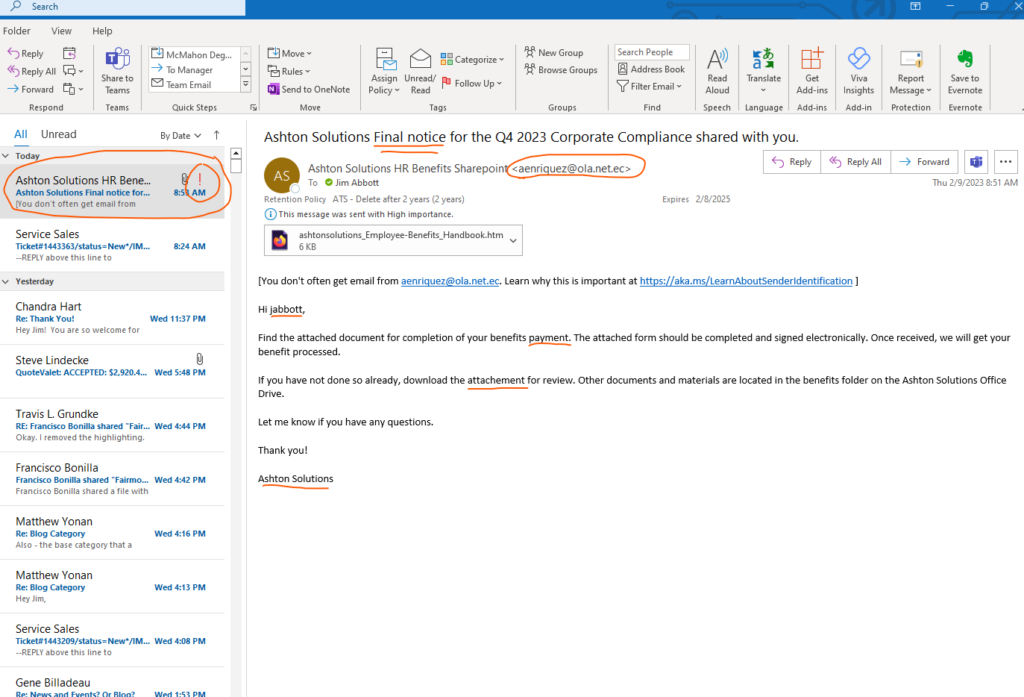1024x697 pixels.
Task: Click Reply All in the ribbon
Action: click(31, 71)
